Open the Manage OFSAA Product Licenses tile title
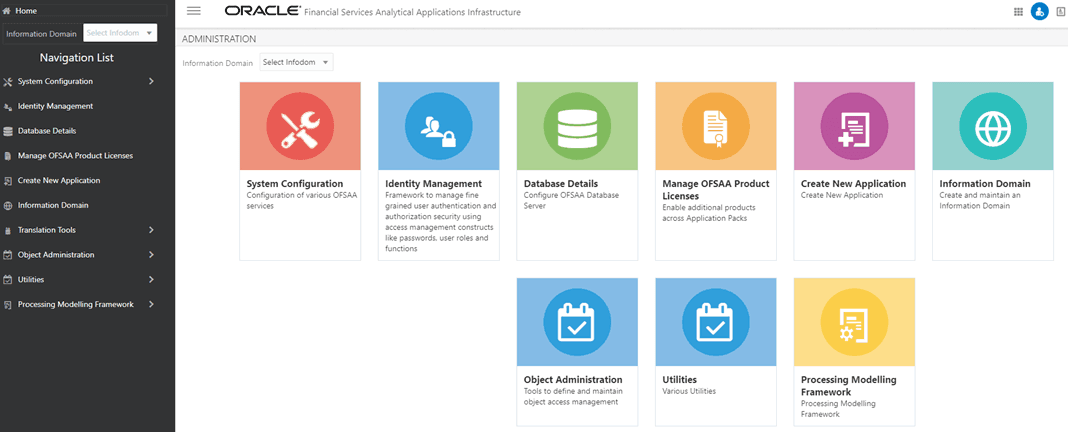Viewport: 1068px width, 432px height. (x=716, y=190)
